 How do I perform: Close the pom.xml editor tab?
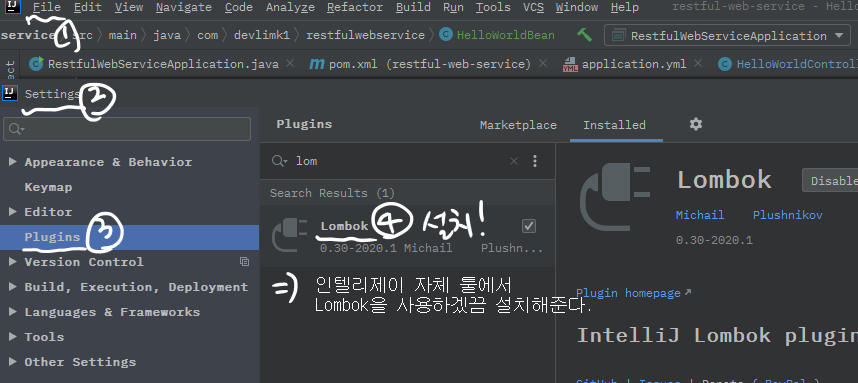[x=542, y=63]
